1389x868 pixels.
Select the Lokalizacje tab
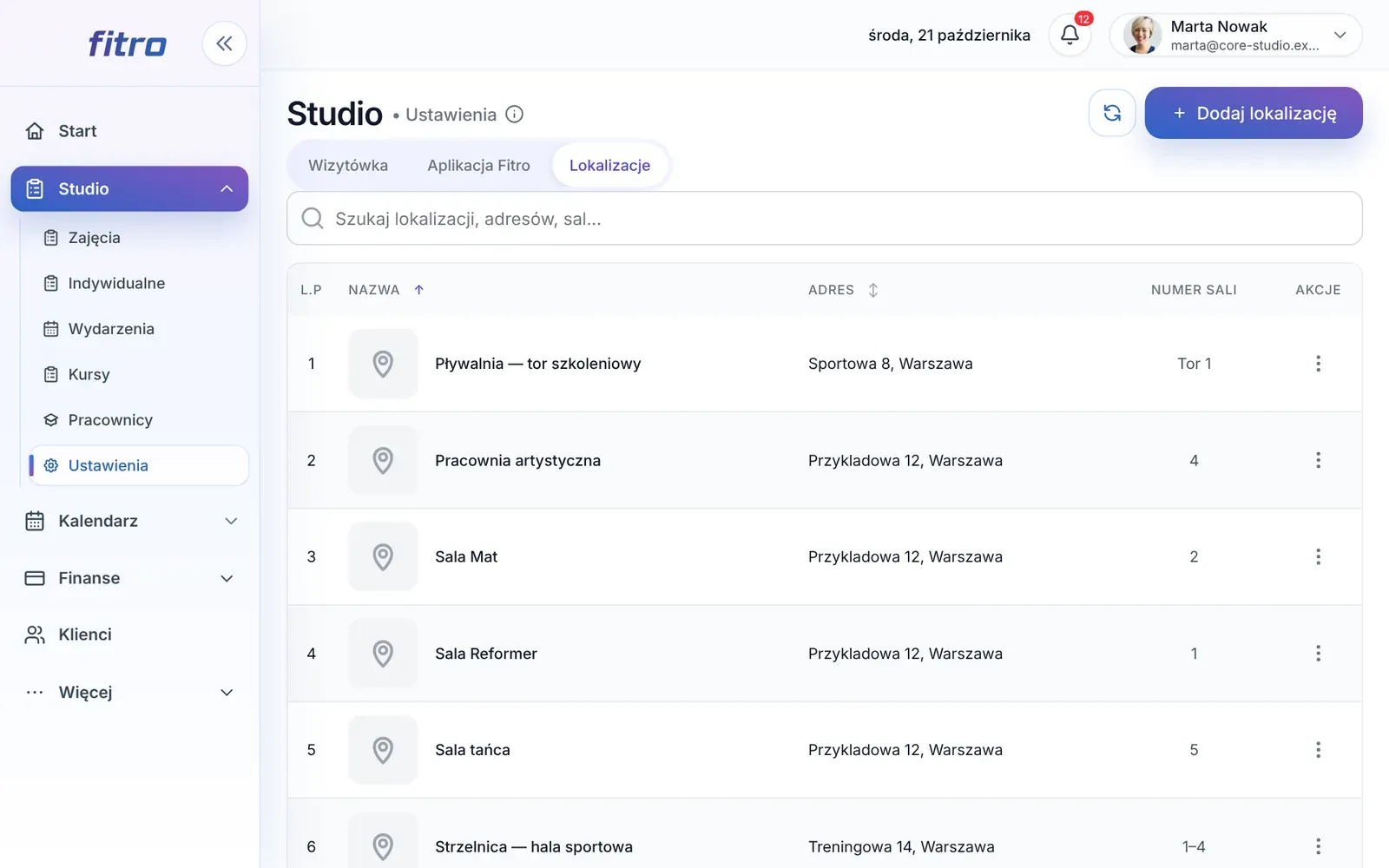(609, 165)
